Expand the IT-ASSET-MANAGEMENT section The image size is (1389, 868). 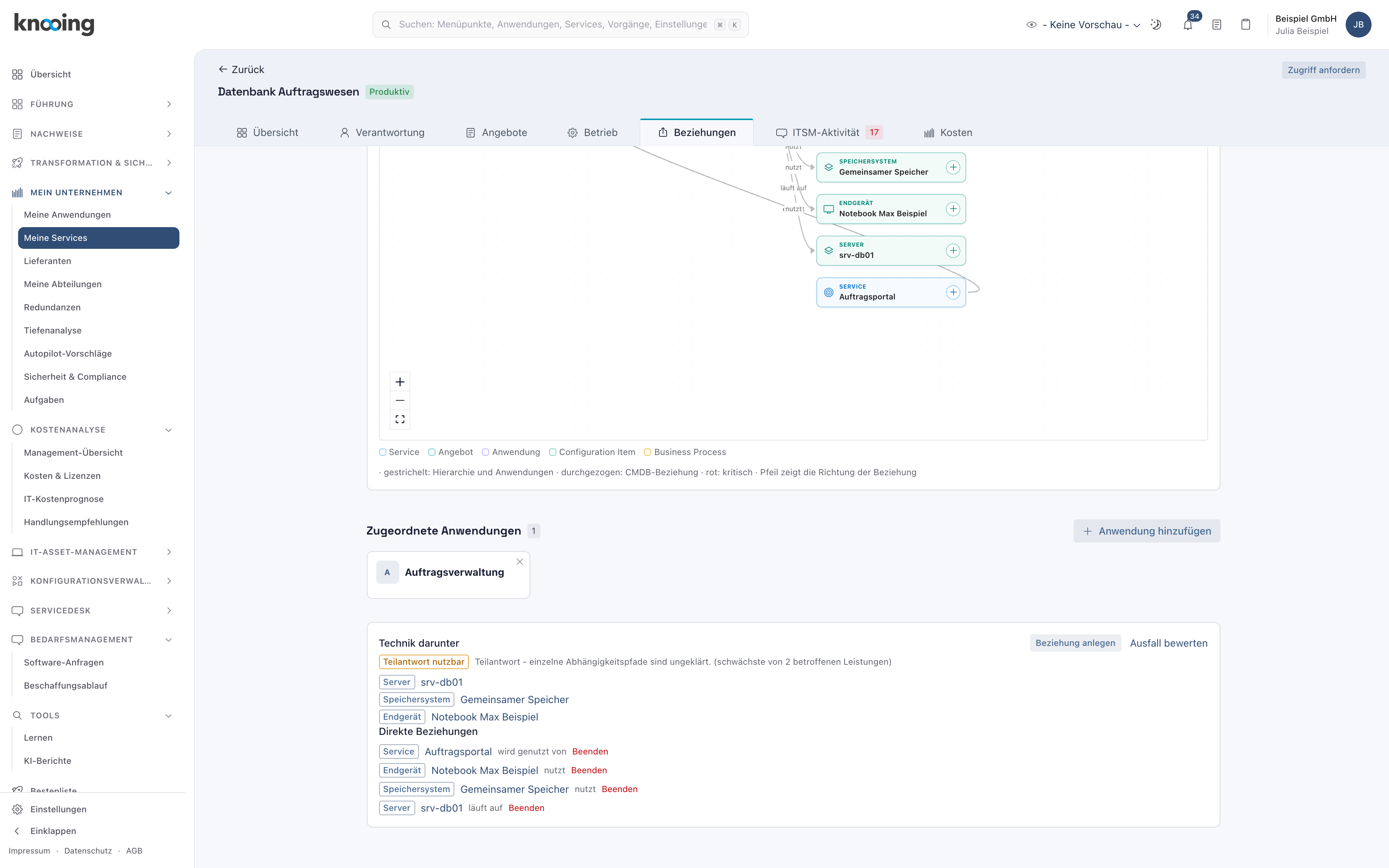tap(92, 552)
